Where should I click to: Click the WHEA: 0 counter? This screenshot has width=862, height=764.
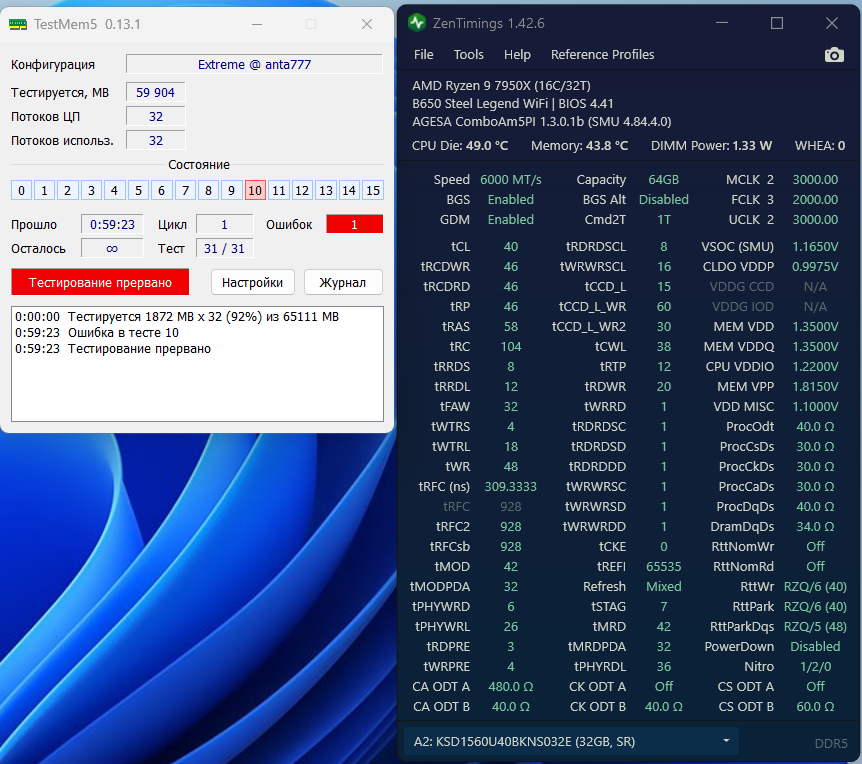(820, 146)
